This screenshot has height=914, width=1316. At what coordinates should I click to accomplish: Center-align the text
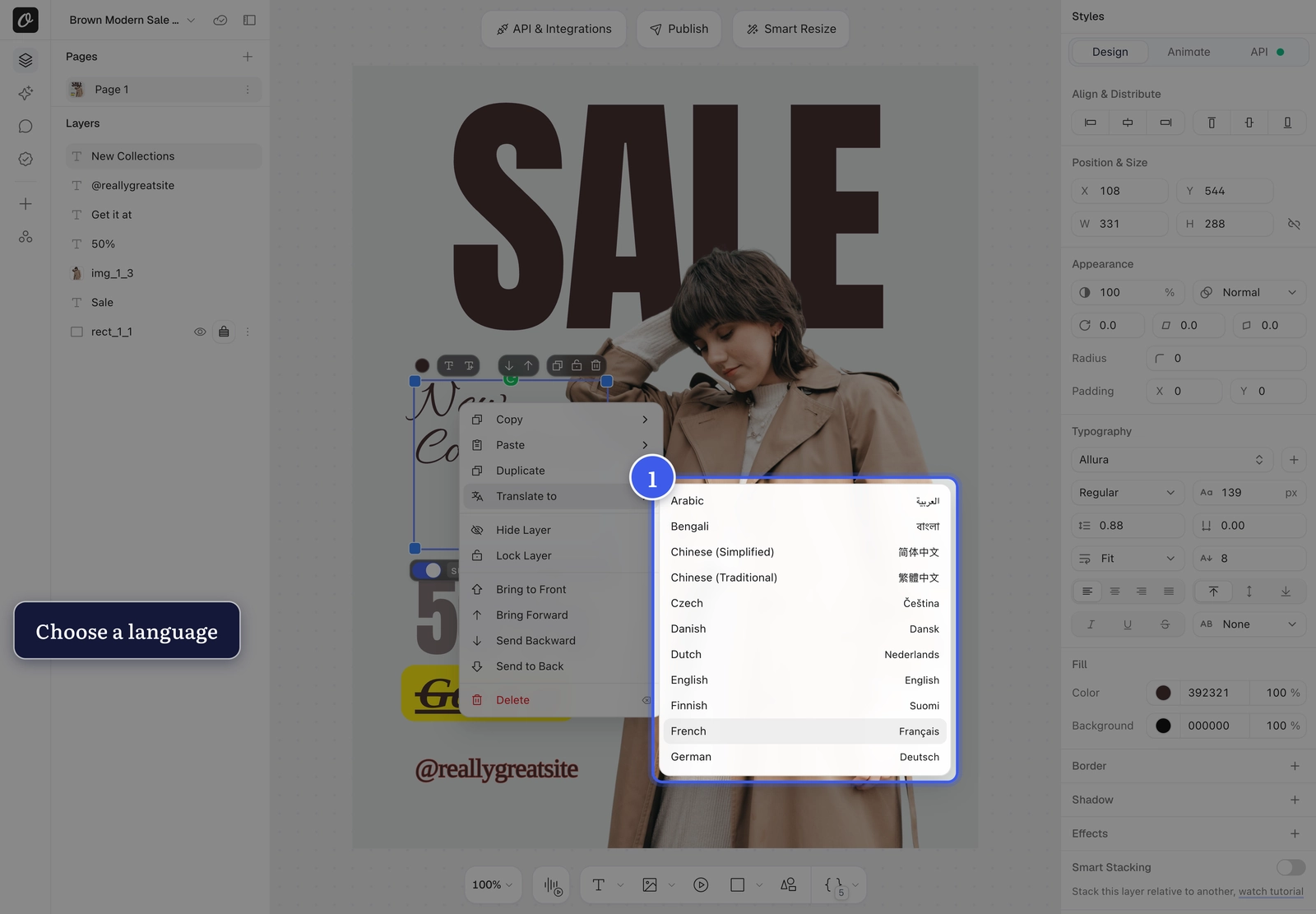pos(1114,592)
